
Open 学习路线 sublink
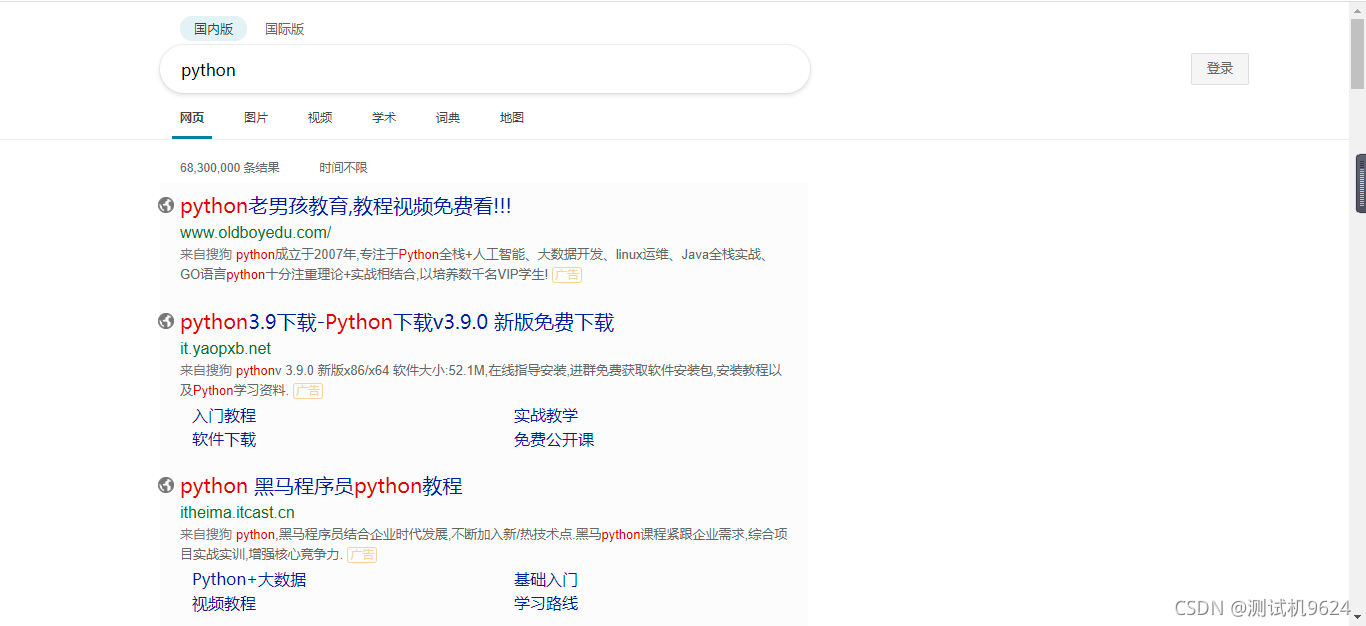[546, 604]
